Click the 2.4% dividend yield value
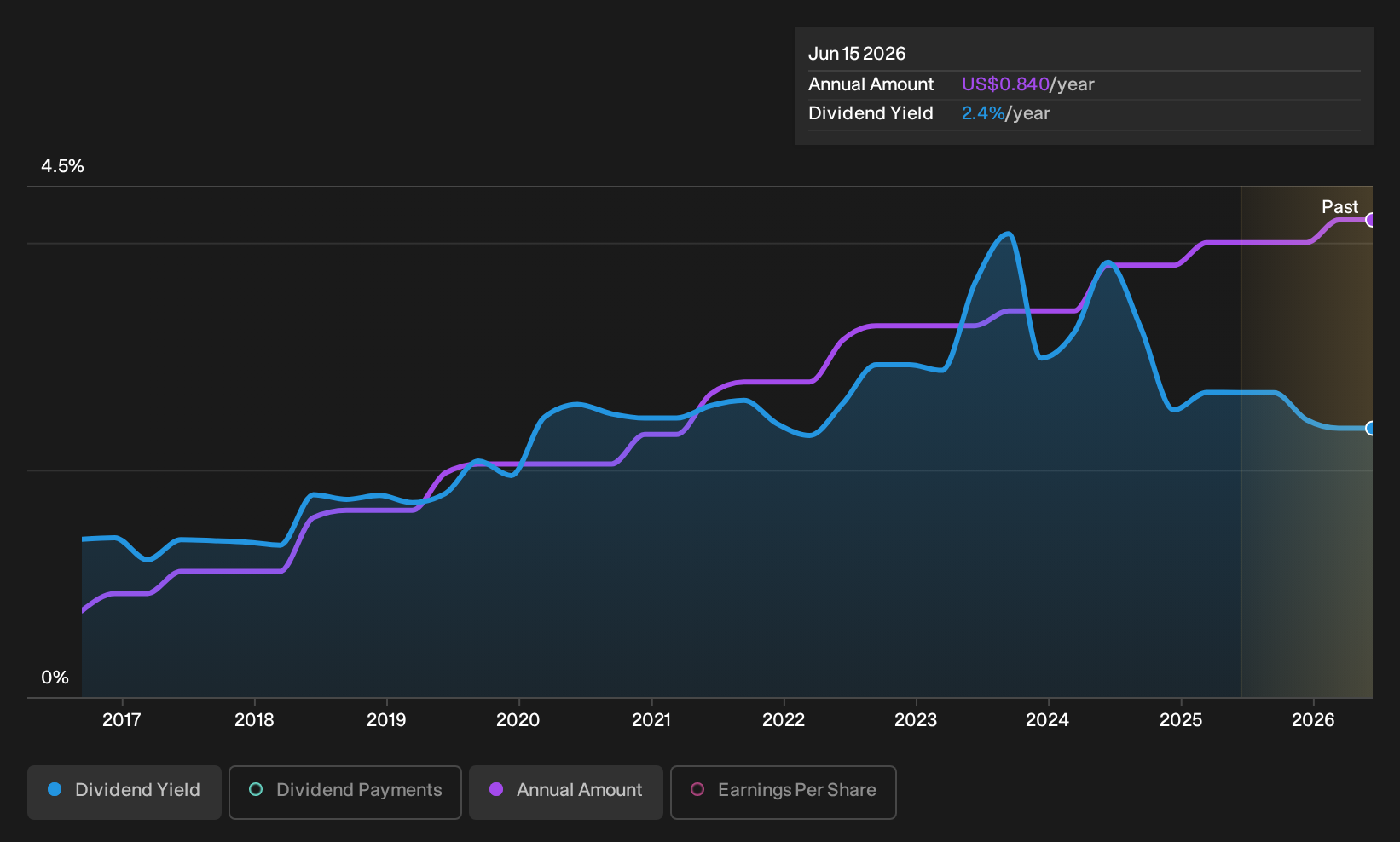The width and height of the screenshot is (1400, 842). pyautogui.click(x=983, y=113)
